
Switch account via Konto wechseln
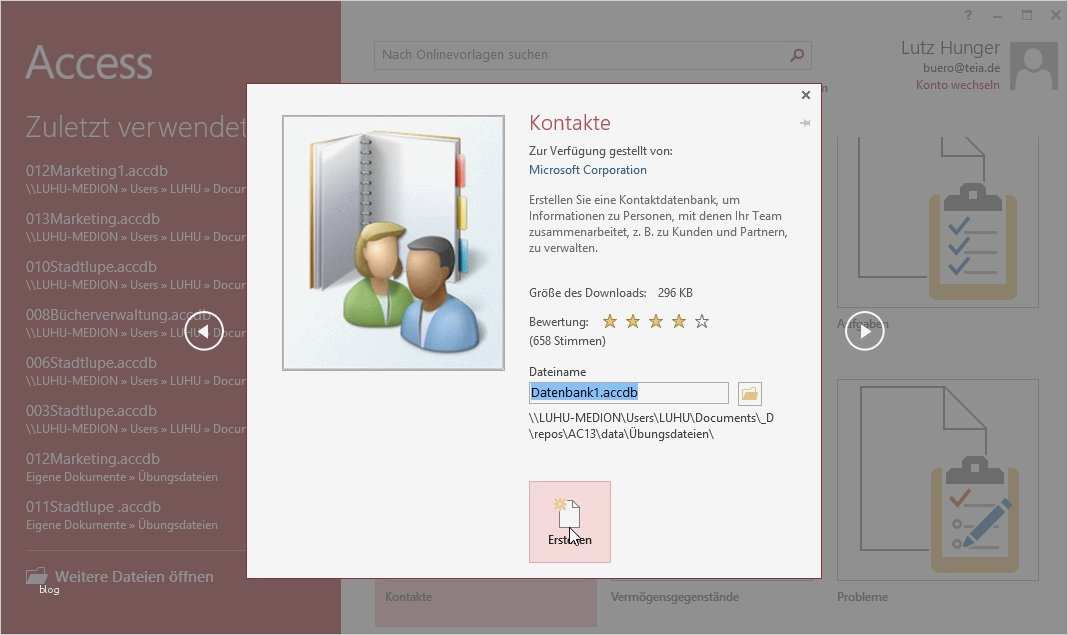958,85
